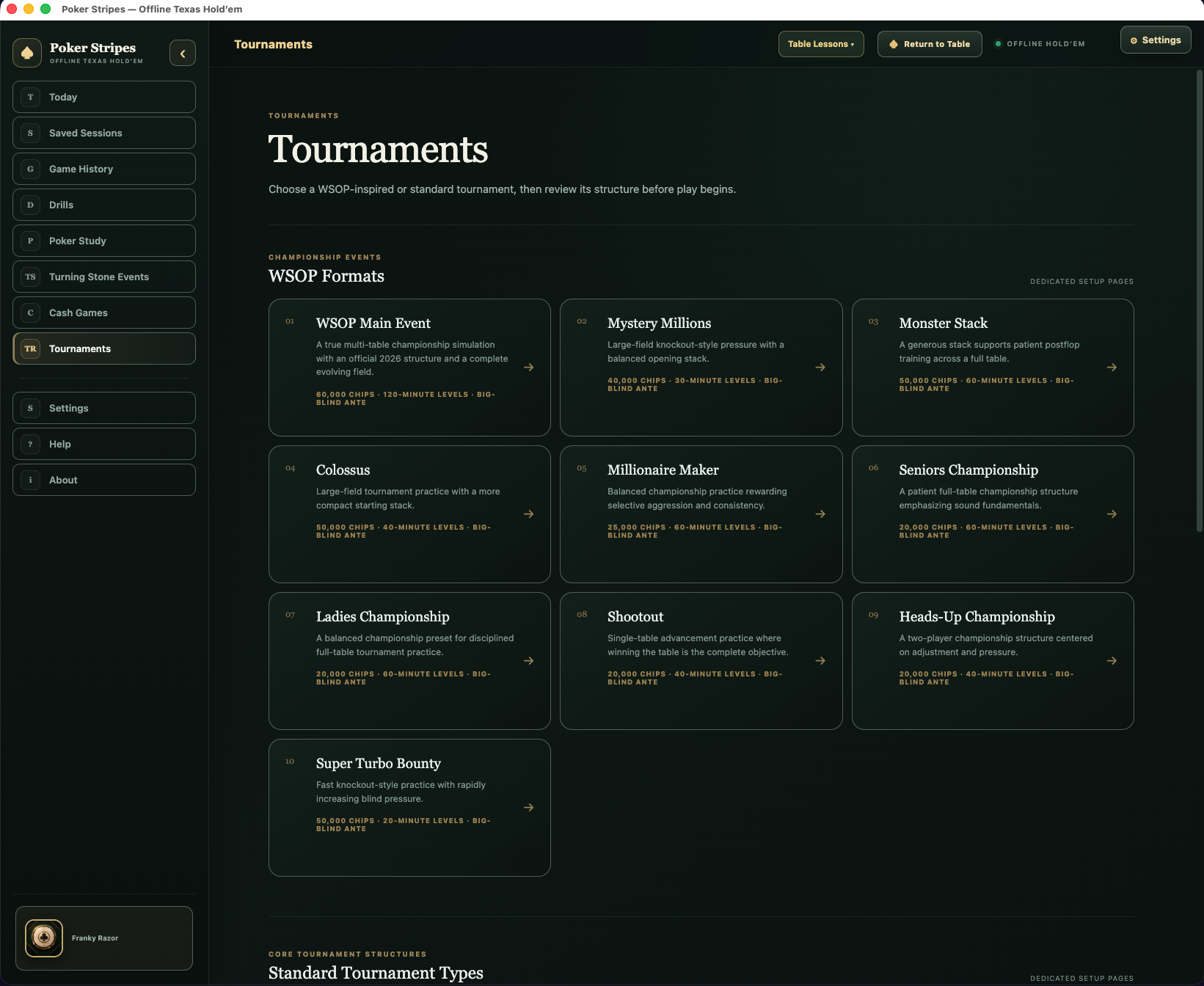
Task: Open Seniors Championship card
Action: coord(993,514)
